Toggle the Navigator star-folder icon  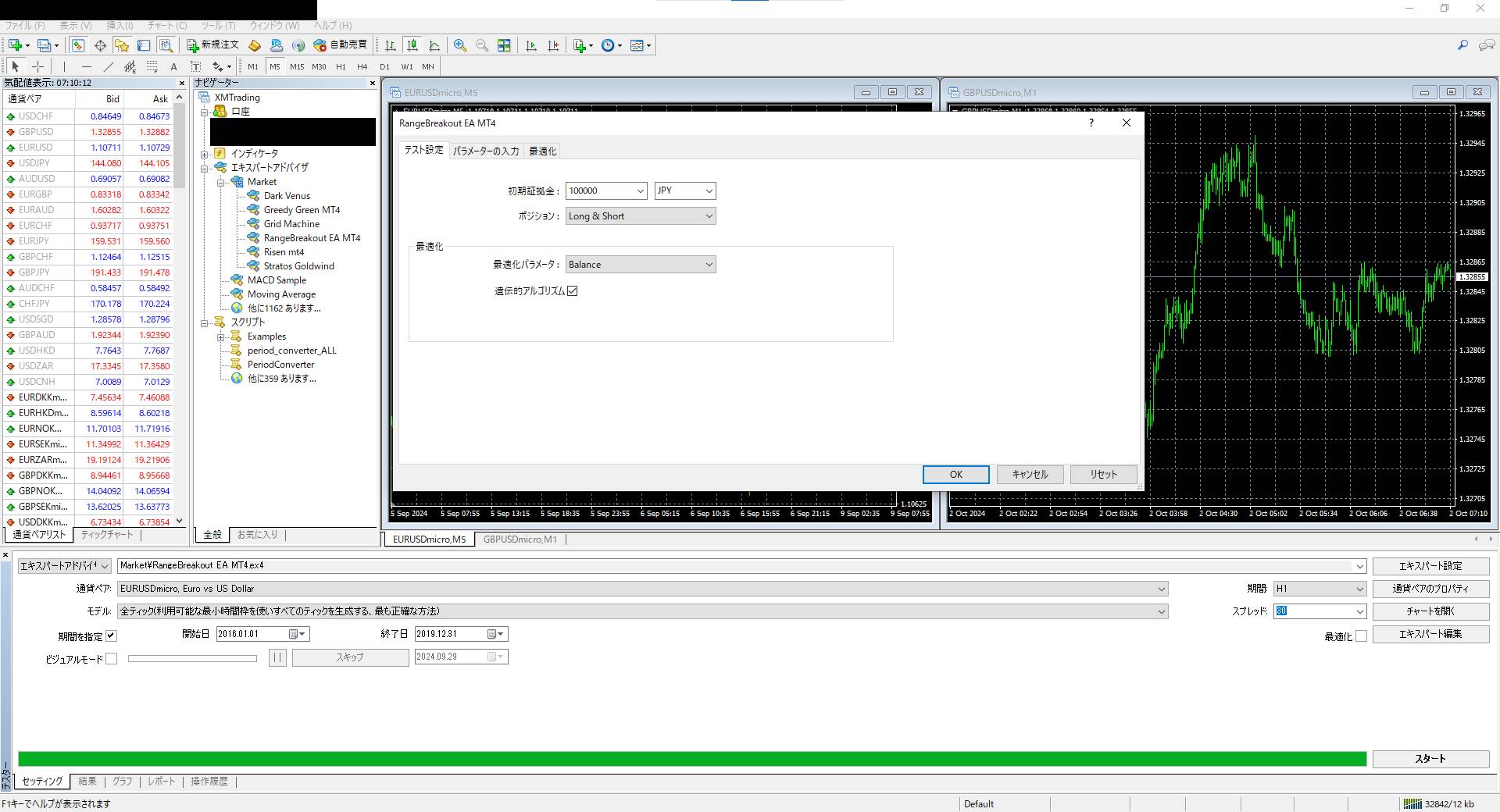pos(122,45)
